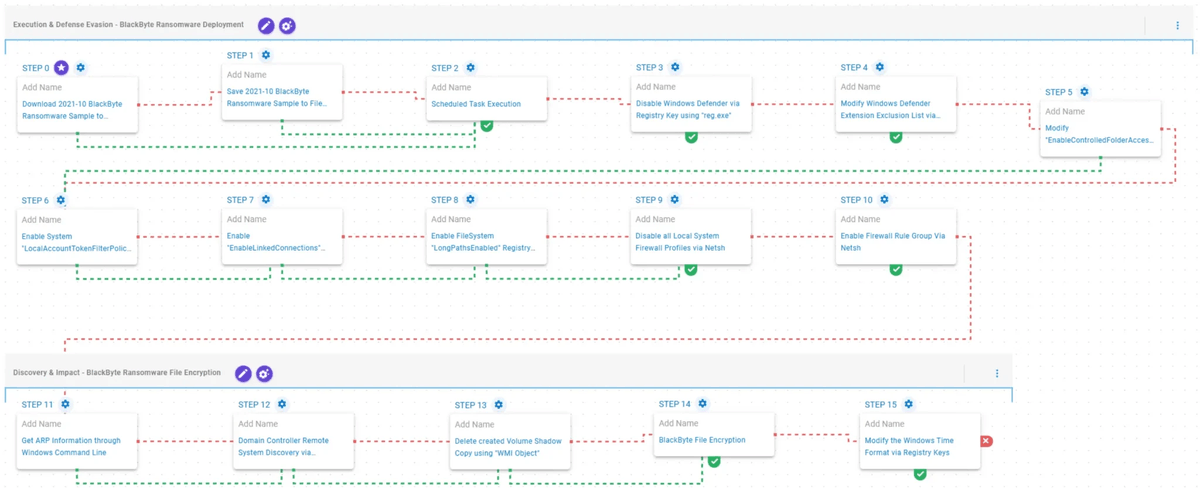Click the pencil edit icon beside Discovery & Impact title
The height and width of the screenshot is (491, 1200).
(243, 373)
